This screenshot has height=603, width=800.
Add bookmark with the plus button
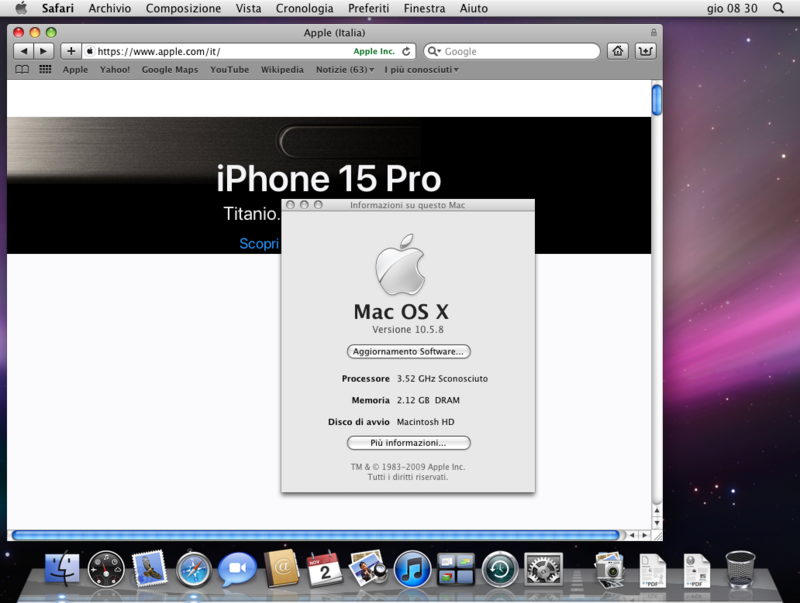(x=71, y=51)
